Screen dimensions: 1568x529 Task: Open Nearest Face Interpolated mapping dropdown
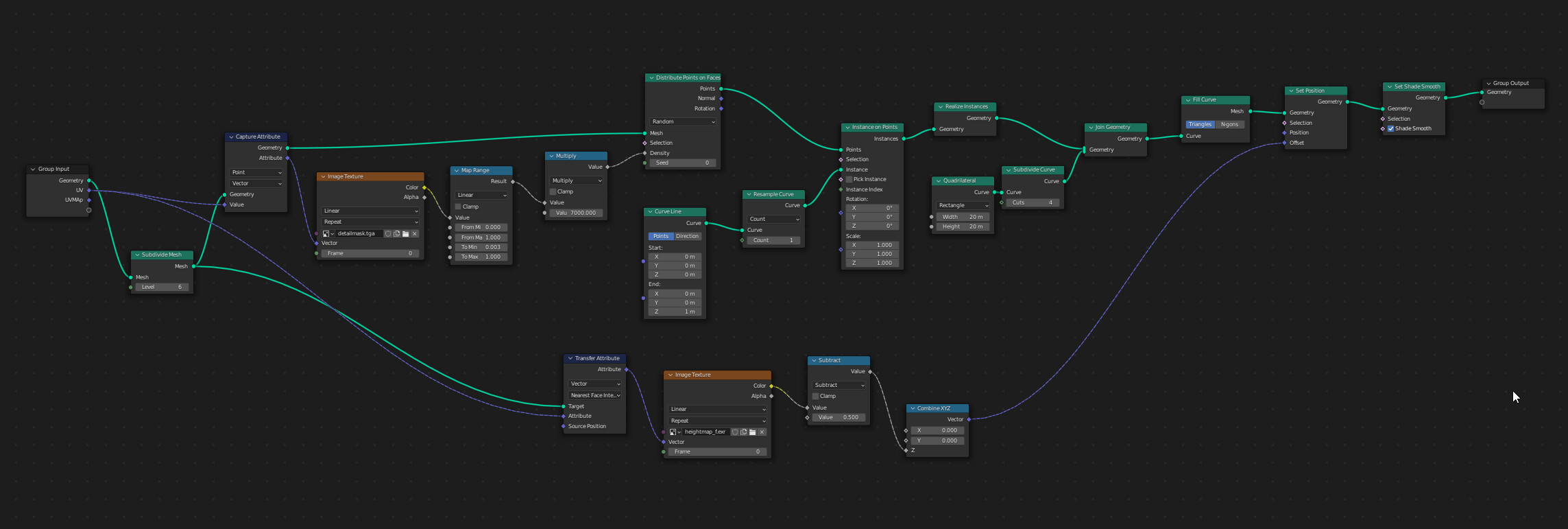coord(595,395)
